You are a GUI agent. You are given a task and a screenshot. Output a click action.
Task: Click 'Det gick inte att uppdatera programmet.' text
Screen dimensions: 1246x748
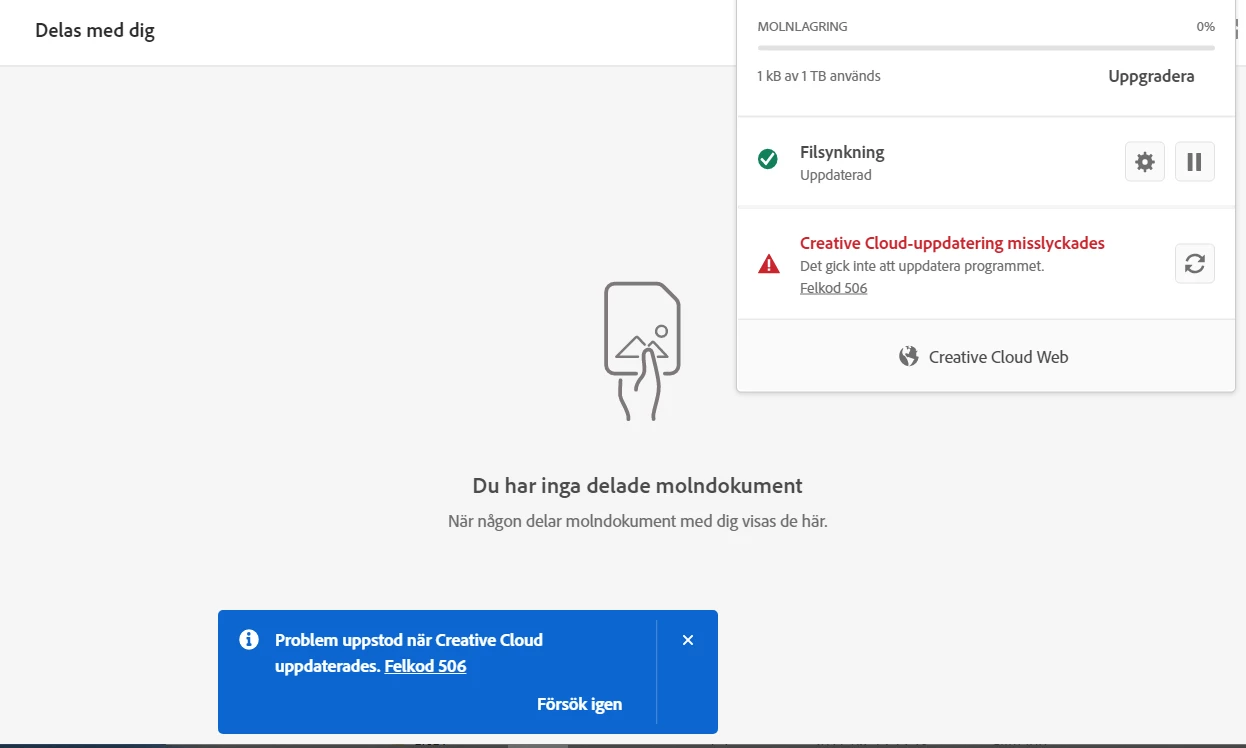(x=922, y=266)
